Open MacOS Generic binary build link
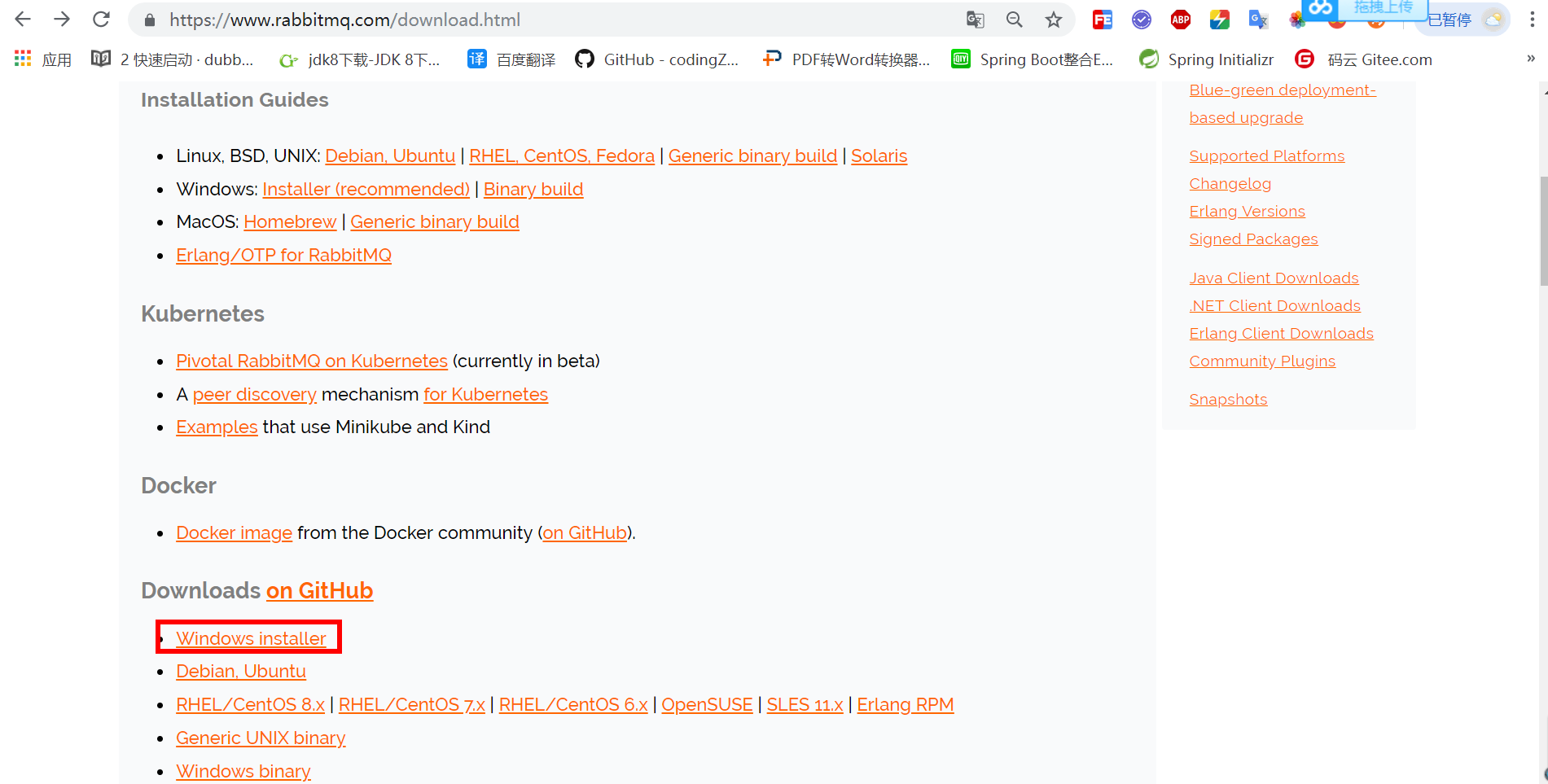This screenshot has height=784, width=1548. tap(435, 221)
